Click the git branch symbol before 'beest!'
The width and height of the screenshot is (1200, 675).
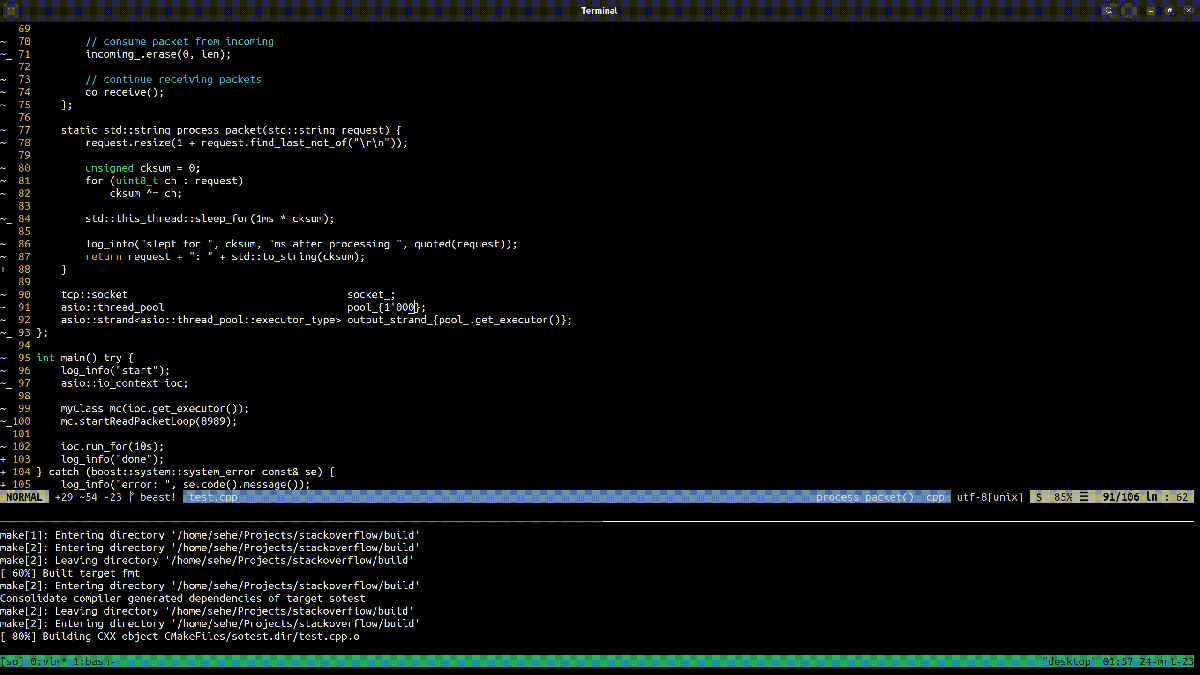[x=132, y=497]
